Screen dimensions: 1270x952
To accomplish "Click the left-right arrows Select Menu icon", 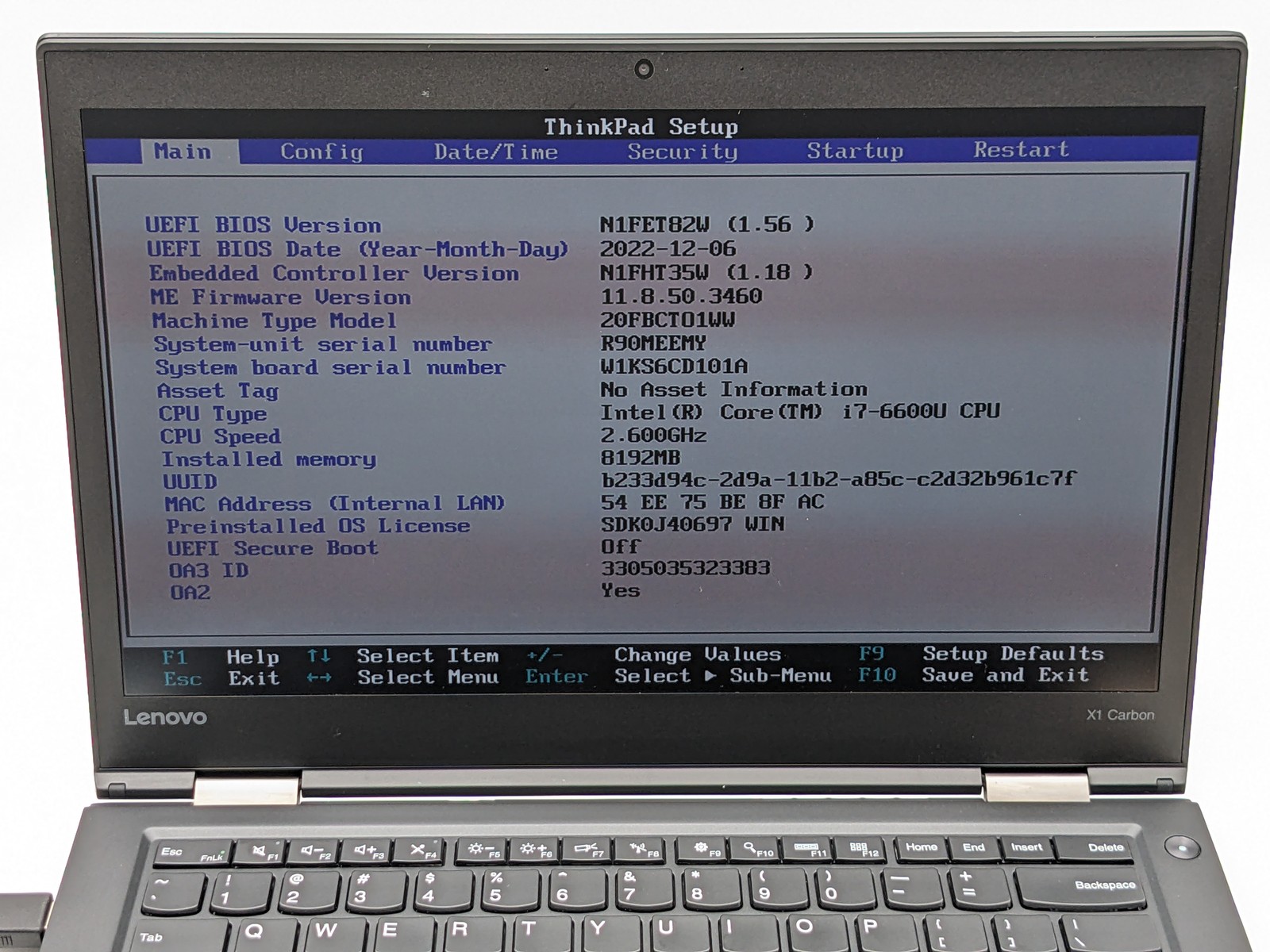I will coord(319,678).
